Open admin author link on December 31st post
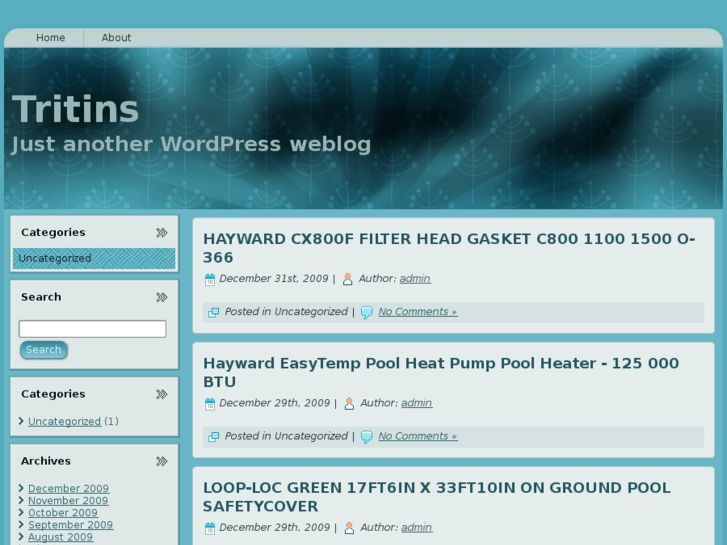 point(415,279)
